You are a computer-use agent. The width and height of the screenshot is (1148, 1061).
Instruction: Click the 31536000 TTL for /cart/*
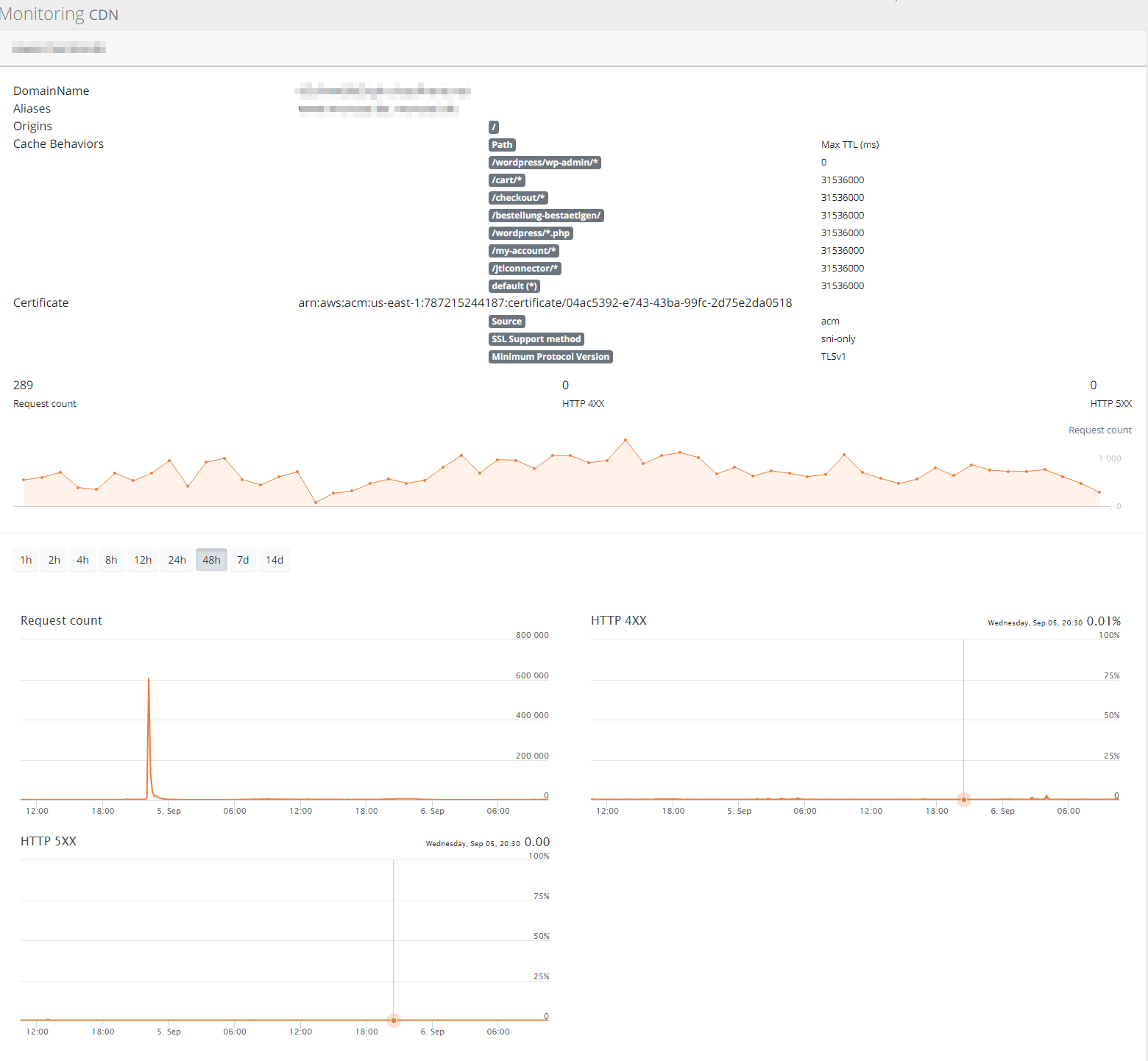[x=843, y=180]
